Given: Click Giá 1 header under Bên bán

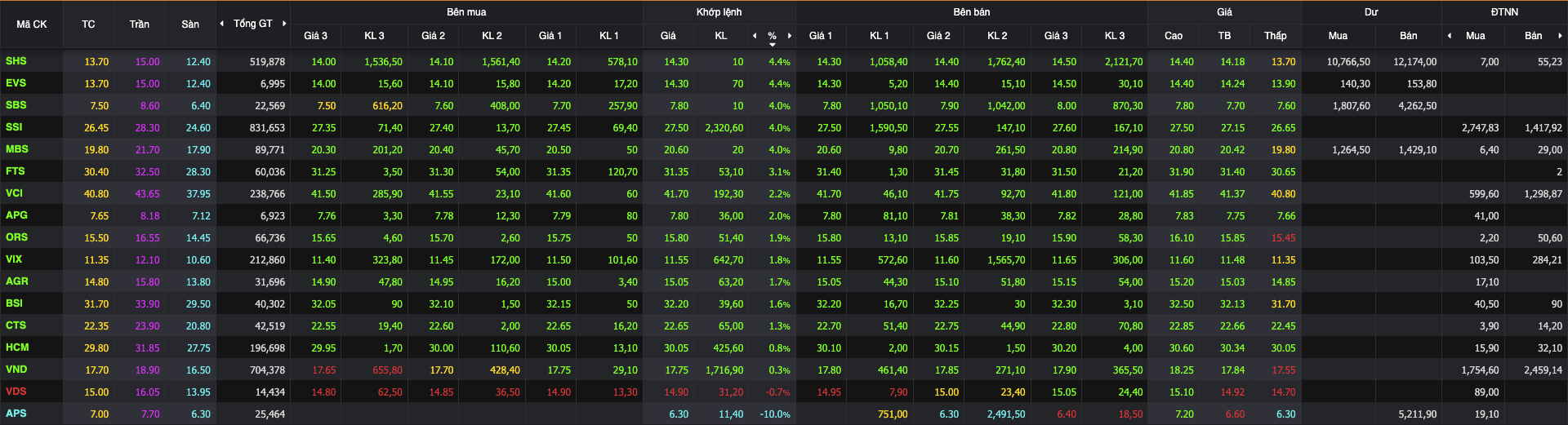Looking at the screenshot, I should pyautogui.click(x=821, y=36).
